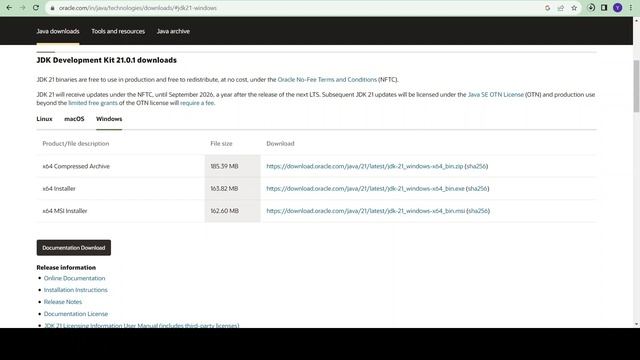Open the Java archive nav tab
Viewport: 640px width, 360px height.
tap(173, 31)
